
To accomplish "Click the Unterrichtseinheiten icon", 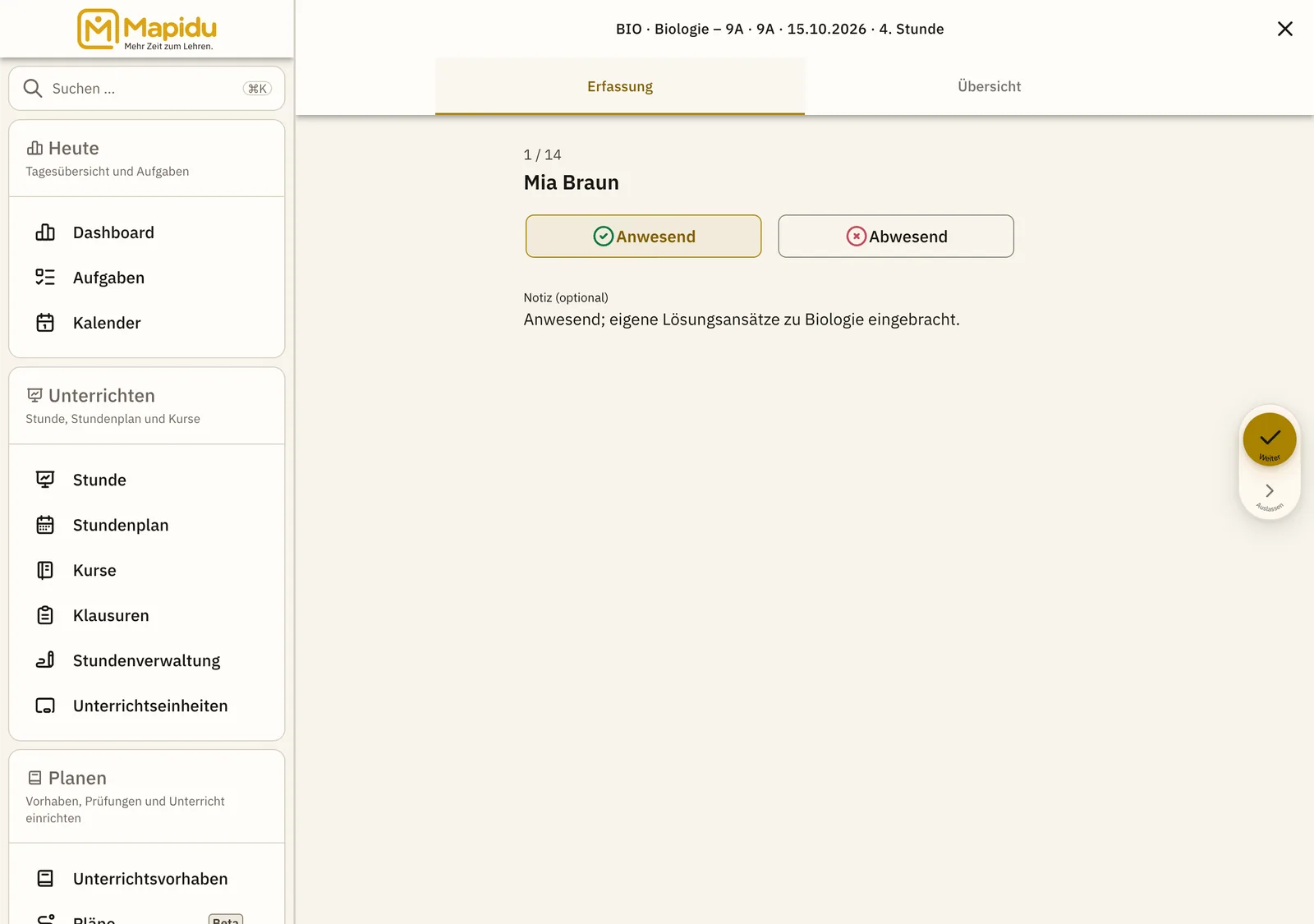I will [45, 706].
